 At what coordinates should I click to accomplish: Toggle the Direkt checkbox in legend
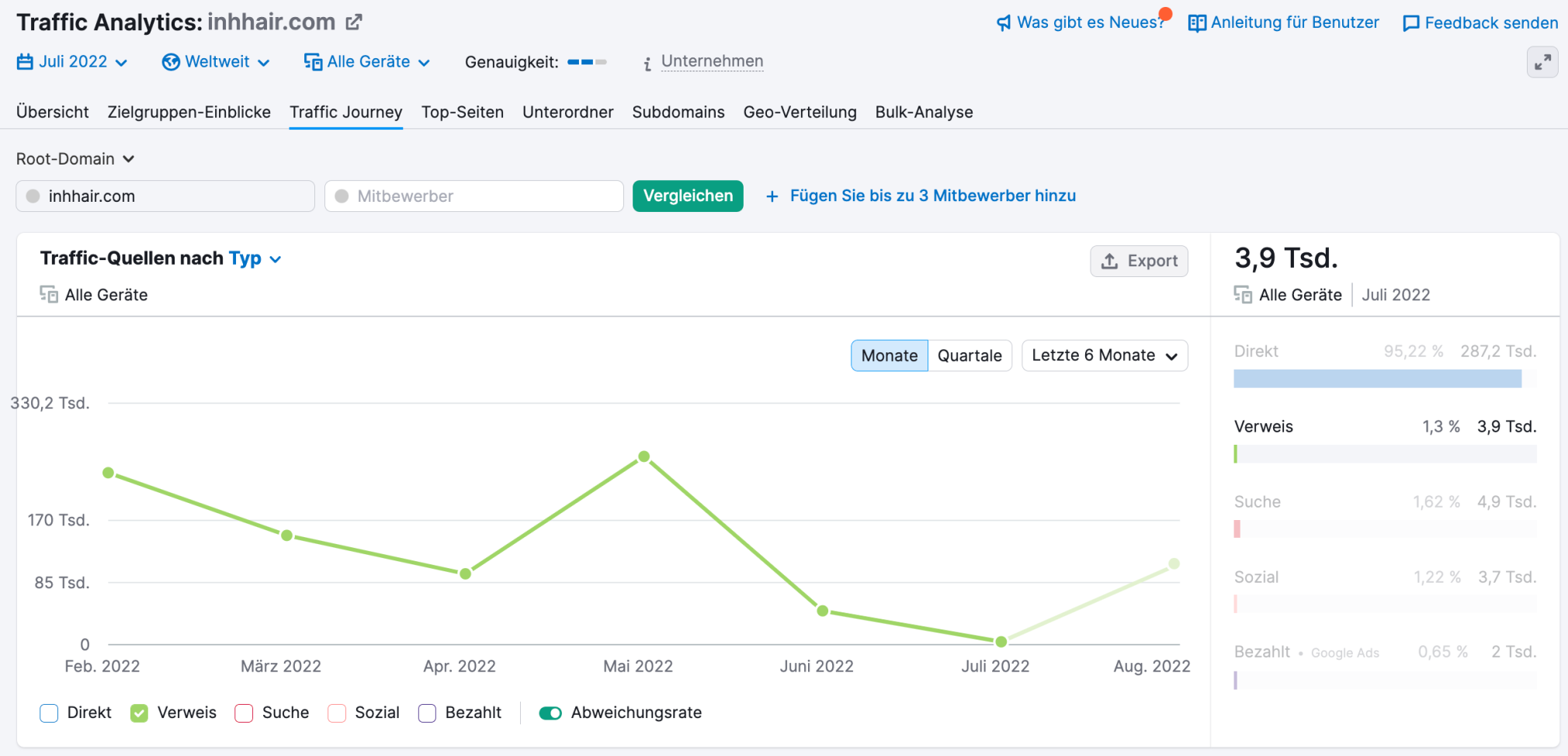pos(49,713)
